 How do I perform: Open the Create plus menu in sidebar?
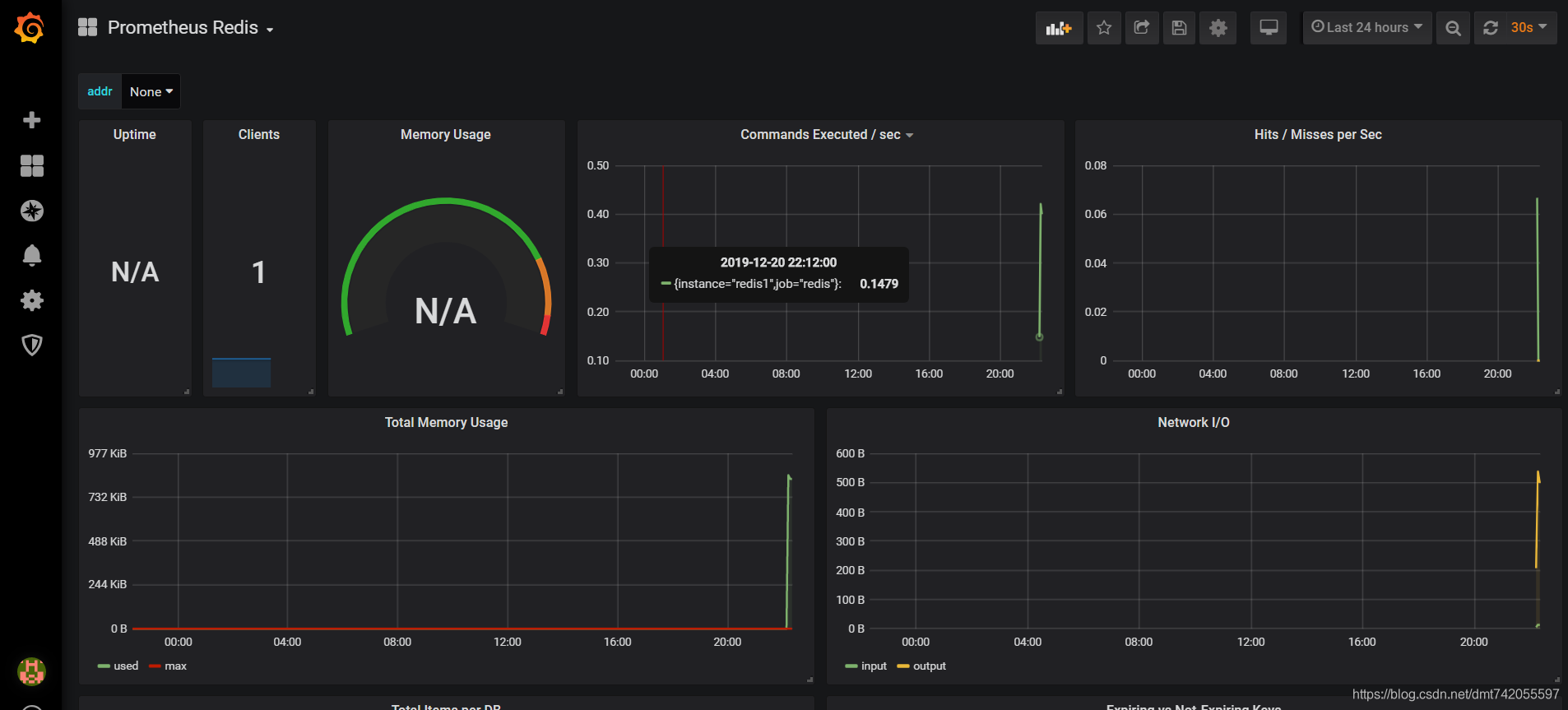(x=31, y=120)
